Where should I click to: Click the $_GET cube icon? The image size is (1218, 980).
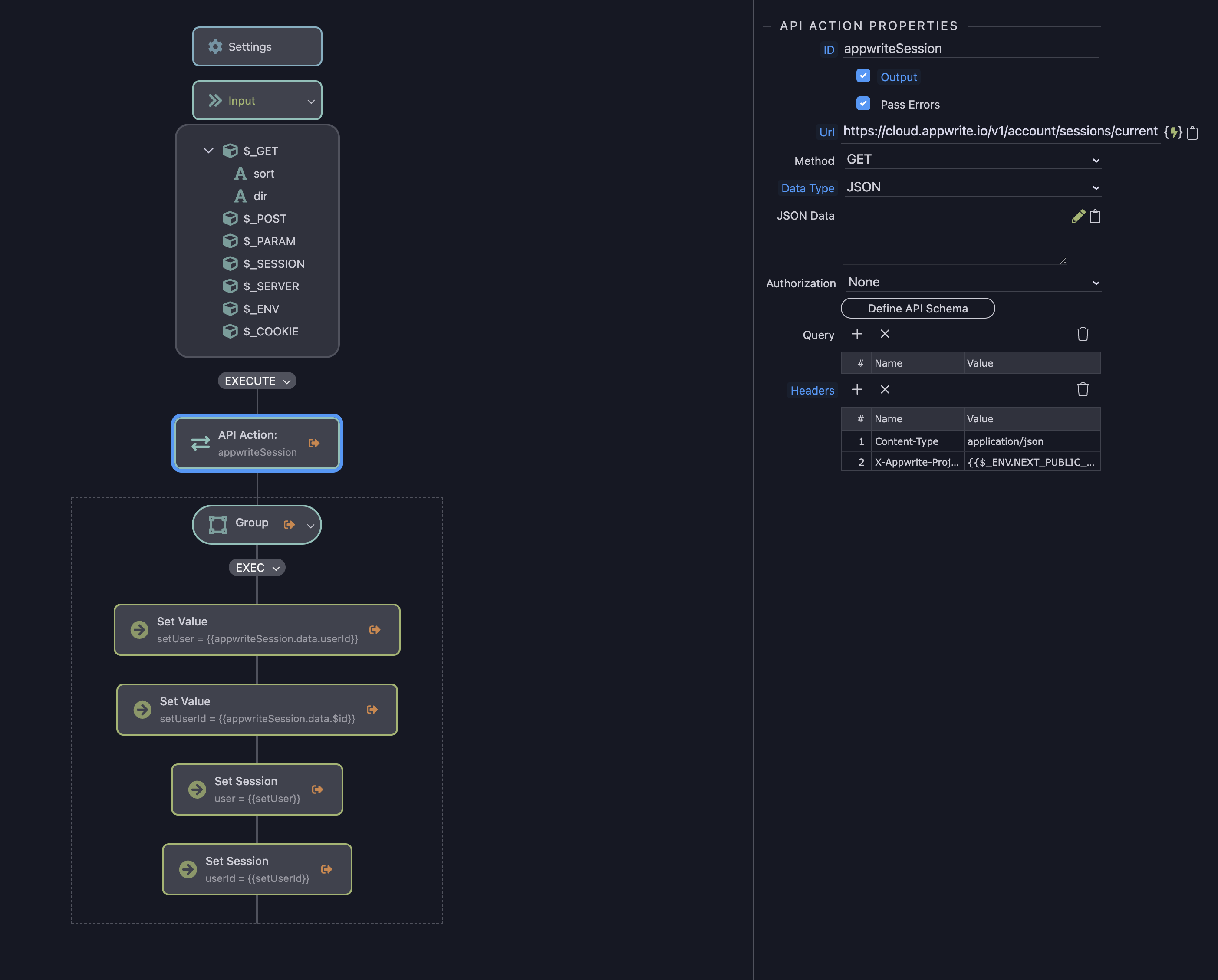point(230,151)
